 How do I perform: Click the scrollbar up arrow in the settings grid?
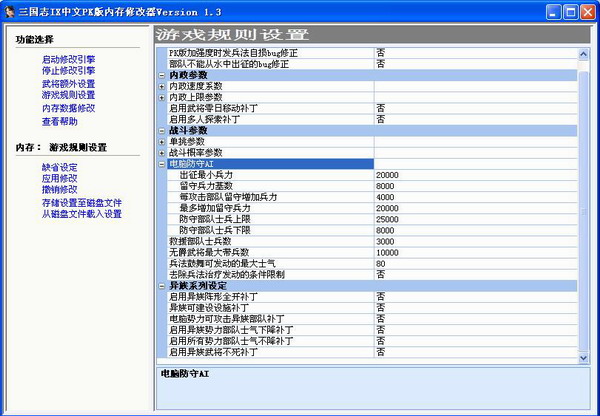click(x=584, y=53)
